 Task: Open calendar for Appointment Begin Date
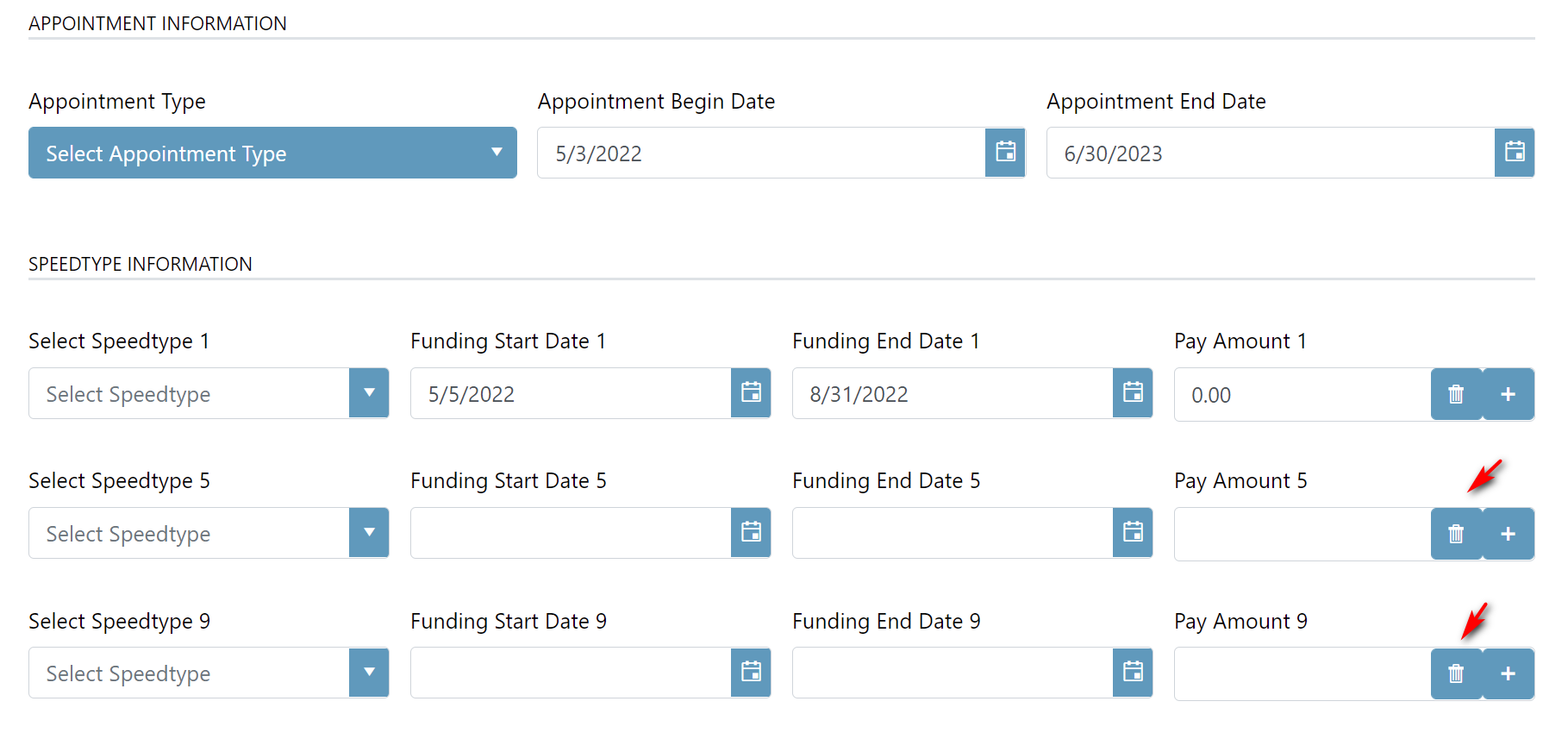1005,153
